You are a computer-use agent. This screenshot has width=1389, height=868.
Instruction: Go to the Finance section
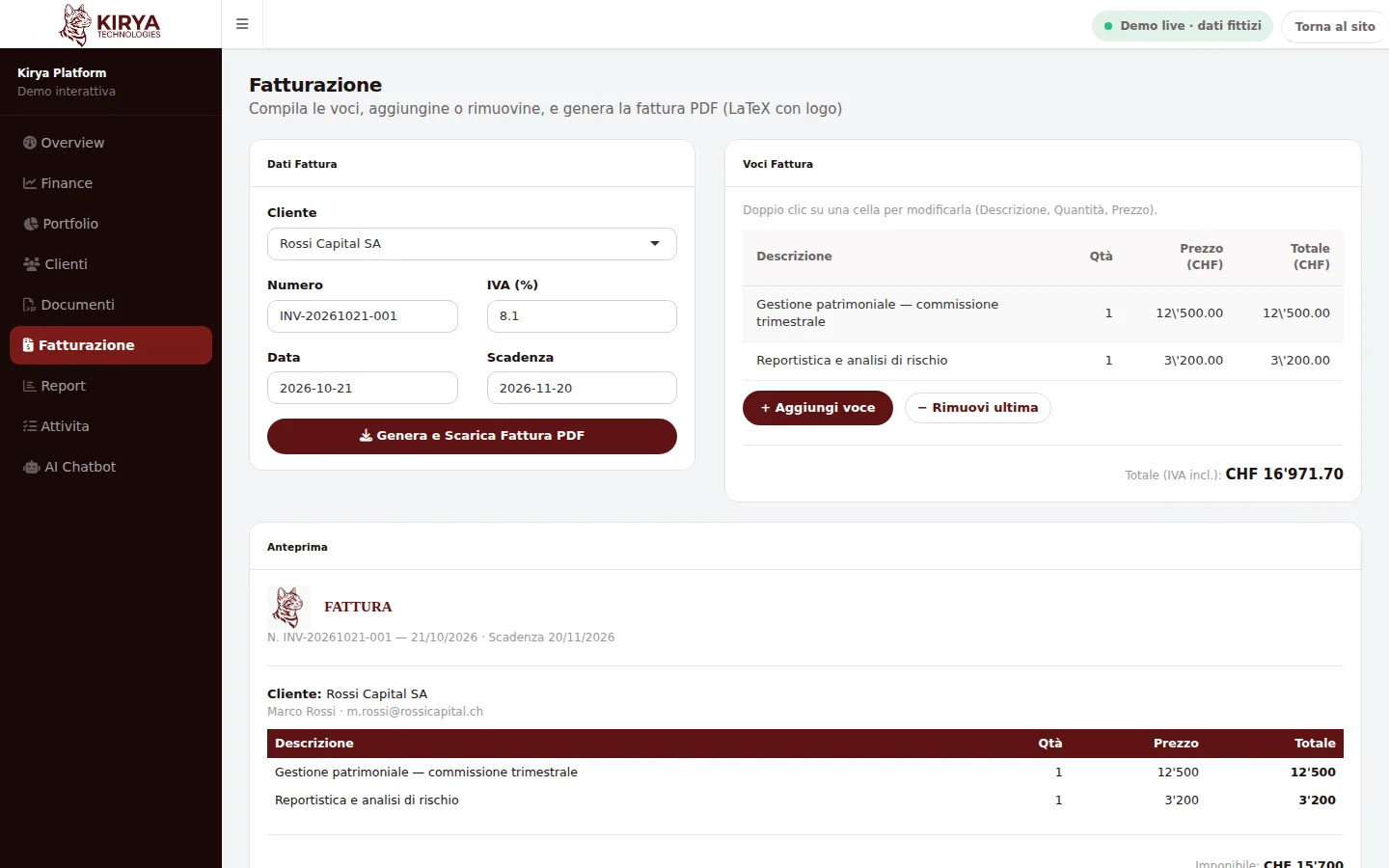click(111, 183)
